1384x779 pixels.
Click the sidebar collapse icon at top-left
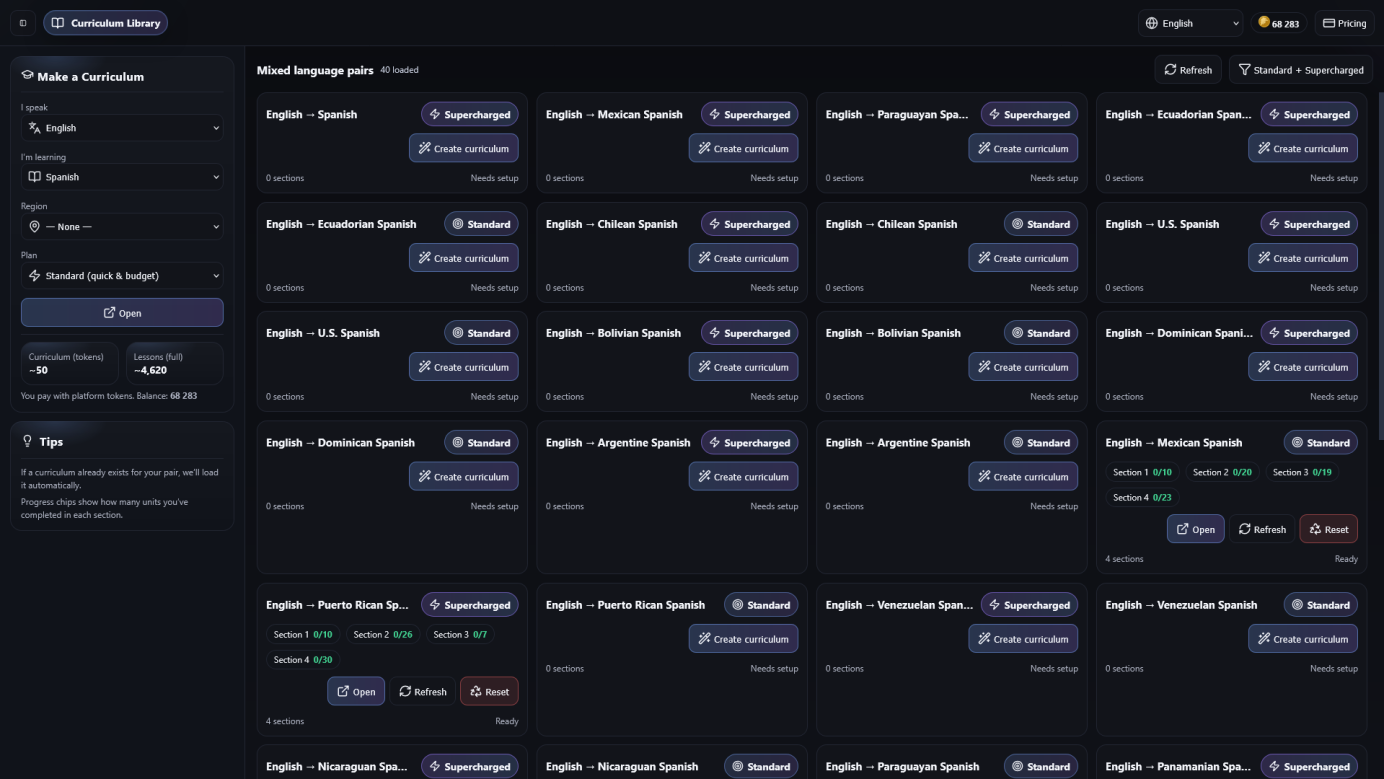pyautogui.click(x=23, y=23)
